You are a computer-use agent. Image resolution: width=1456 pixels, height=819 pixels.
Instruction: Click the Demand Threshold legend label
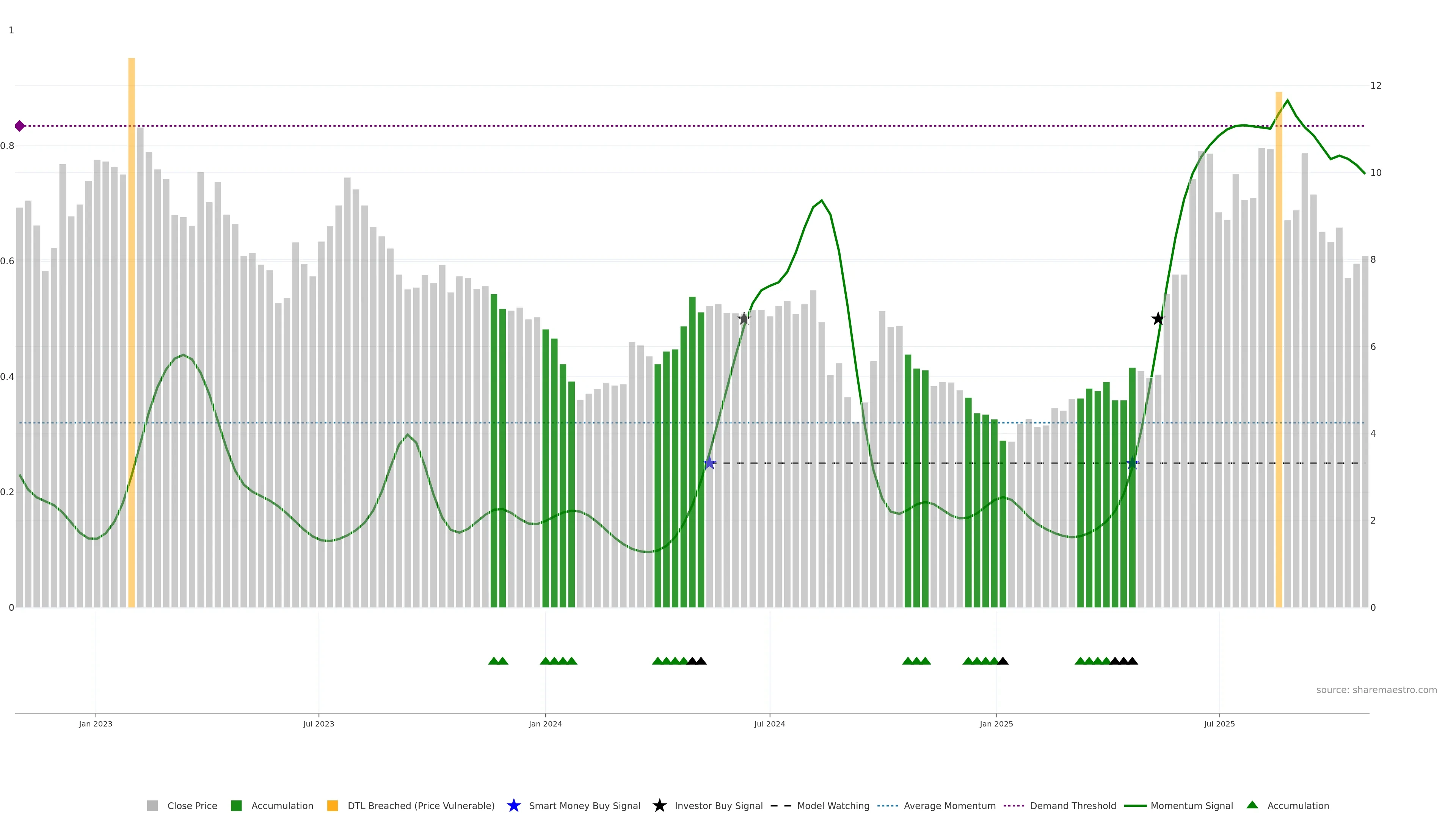pyautogui.click(x=1073, y=805)
